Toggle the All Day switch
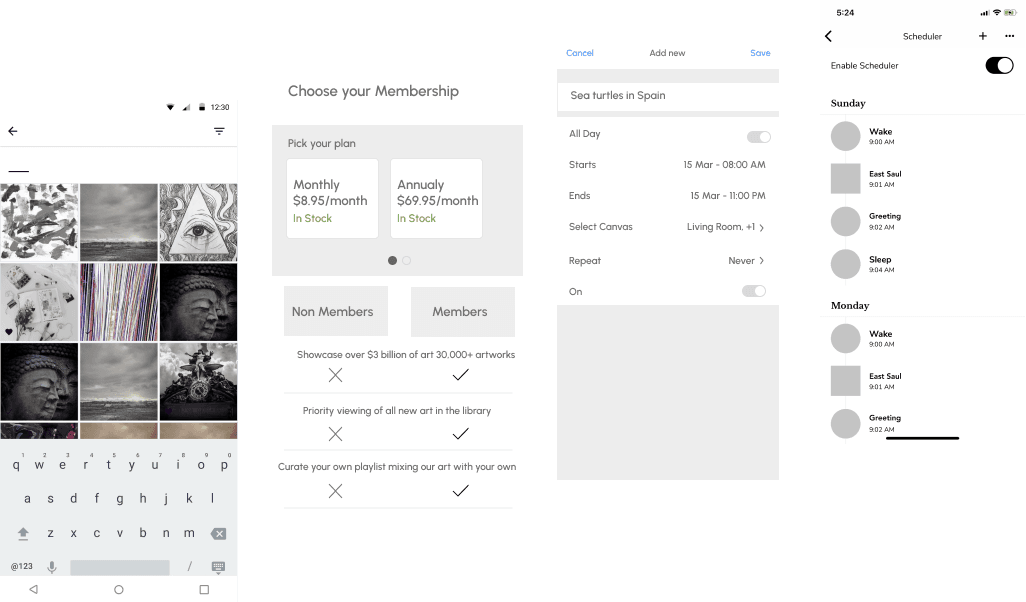Viewport: 1026px width, 602px height. tap(758, 136)
